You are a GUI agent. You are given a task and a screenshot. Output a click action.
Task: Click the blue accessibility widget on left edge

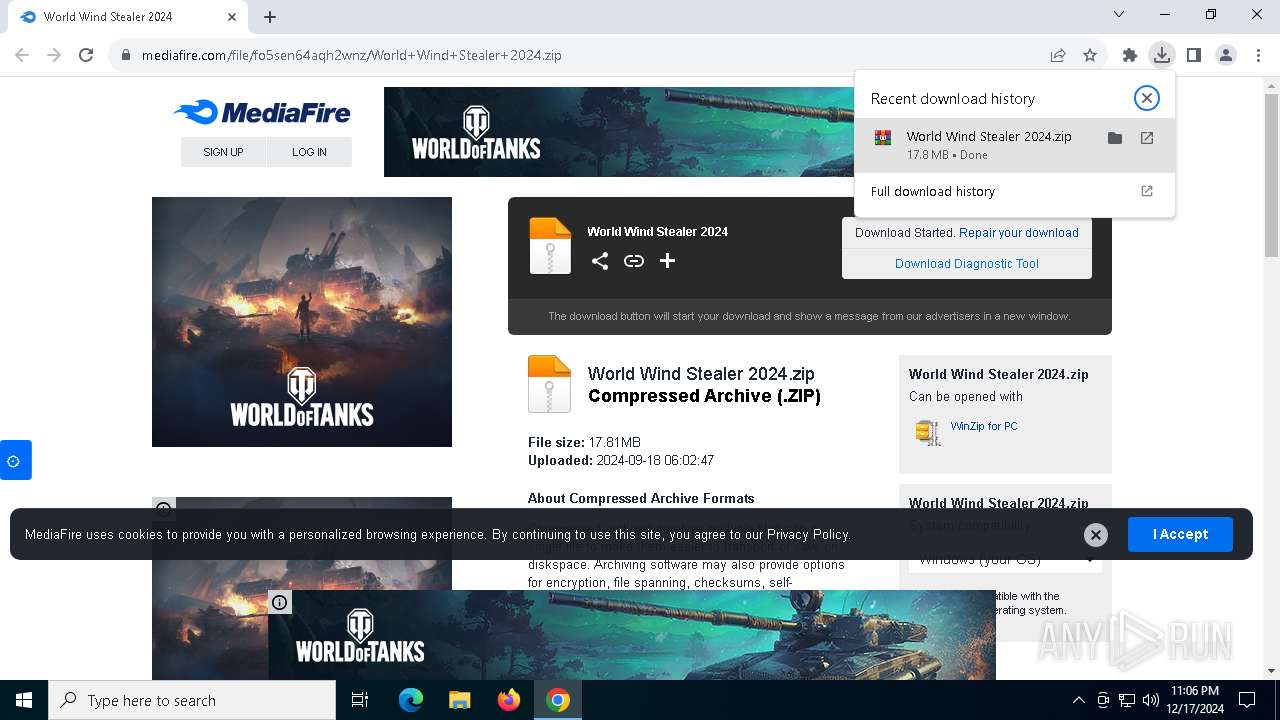pos(14,461)
